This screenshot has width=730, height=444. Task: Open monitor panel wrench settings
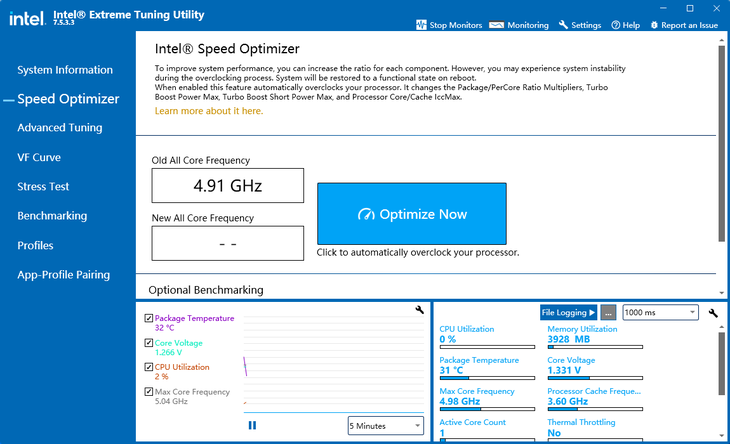tap(713, 313)
